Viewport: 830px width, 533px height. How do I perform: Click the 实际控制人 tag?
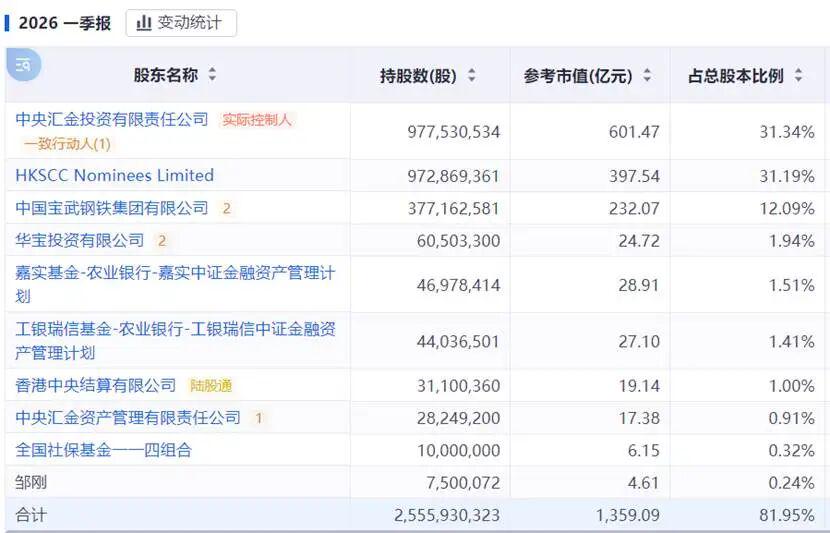pos(257,120)
